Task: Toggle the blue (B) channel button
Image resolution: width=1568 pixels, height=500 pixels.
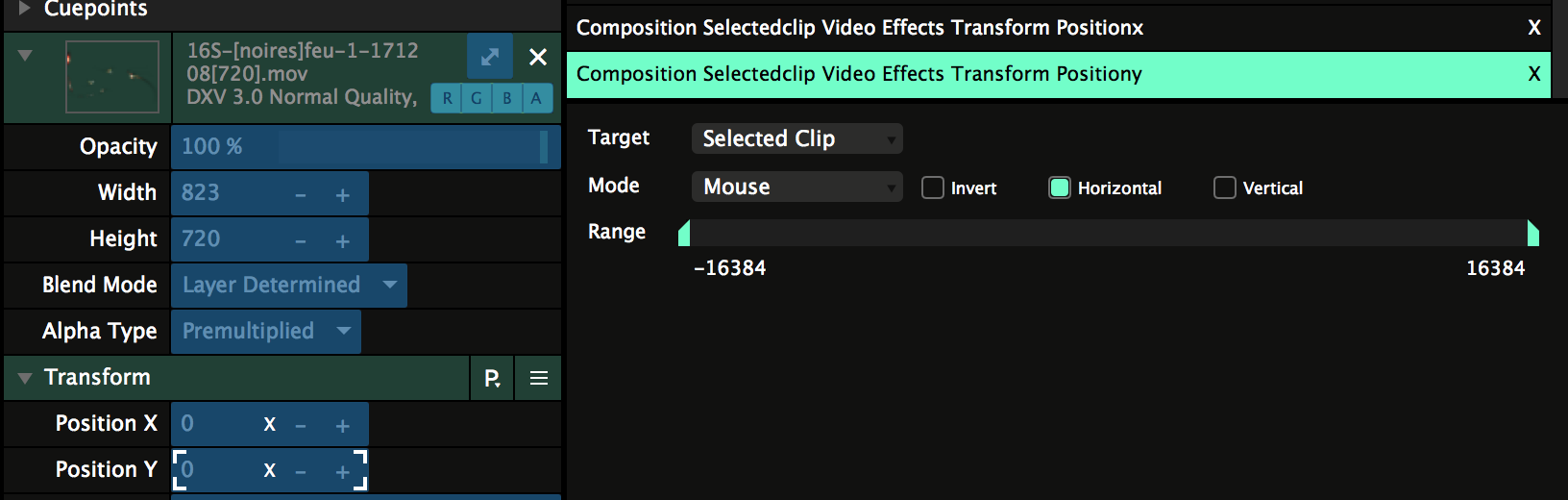Action: (507, 98)
